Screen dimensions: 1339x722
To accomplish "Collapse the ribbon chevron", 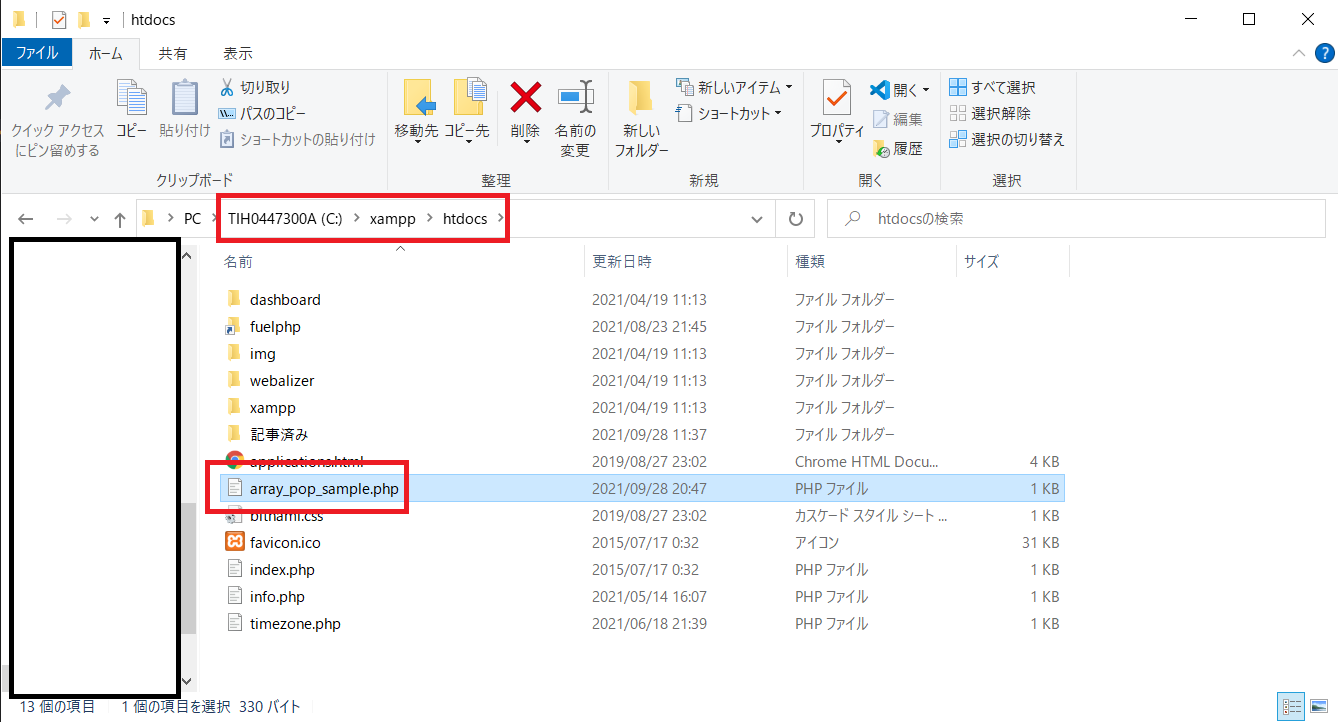I will point(1298,53).
